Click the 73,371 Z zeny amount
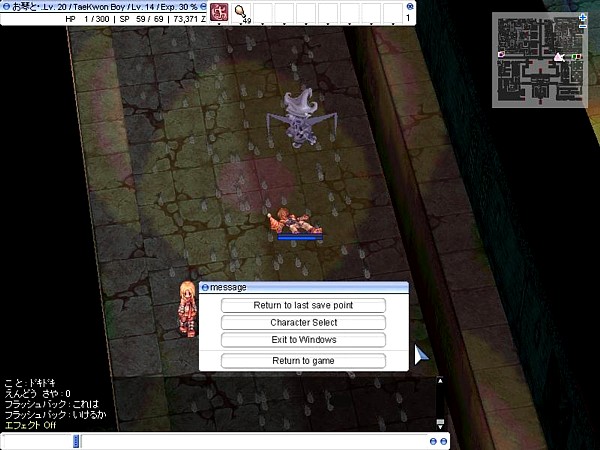 (x=190, y=19)
